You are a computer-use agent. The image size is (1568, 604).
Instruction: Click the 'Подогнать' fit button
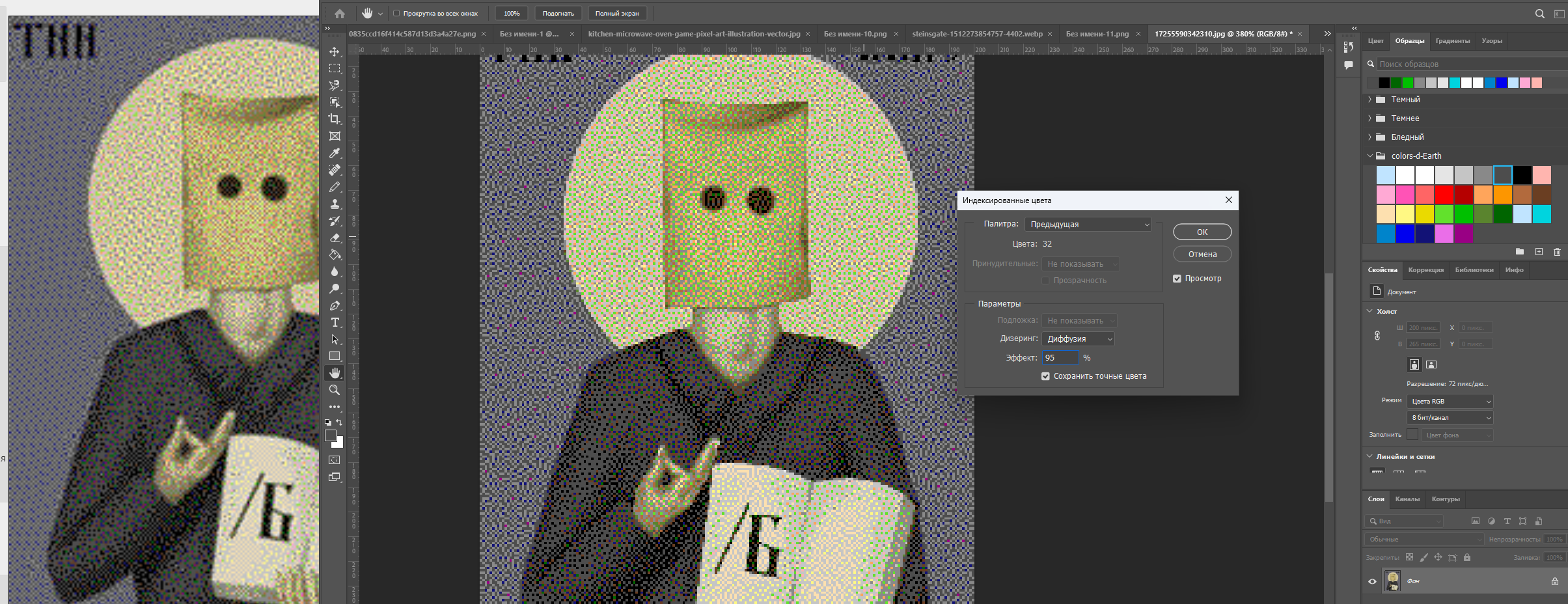558,13
